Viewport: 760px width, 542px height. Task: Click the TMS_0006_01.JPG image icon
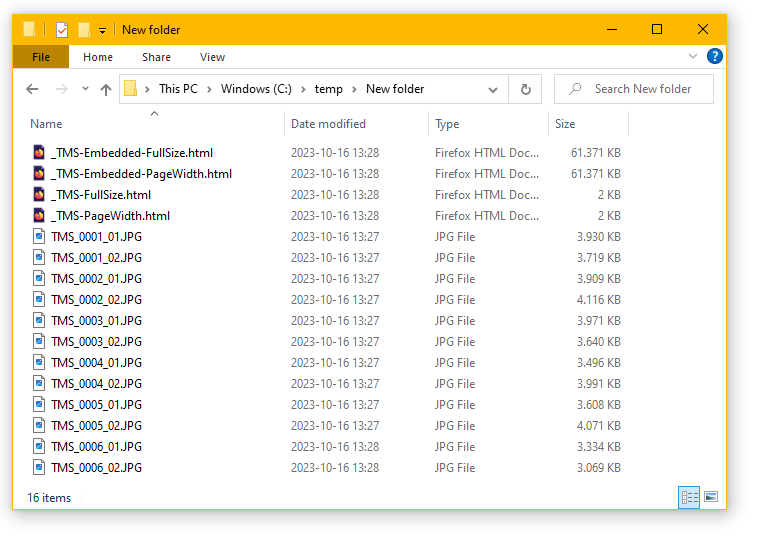point(39,446)
